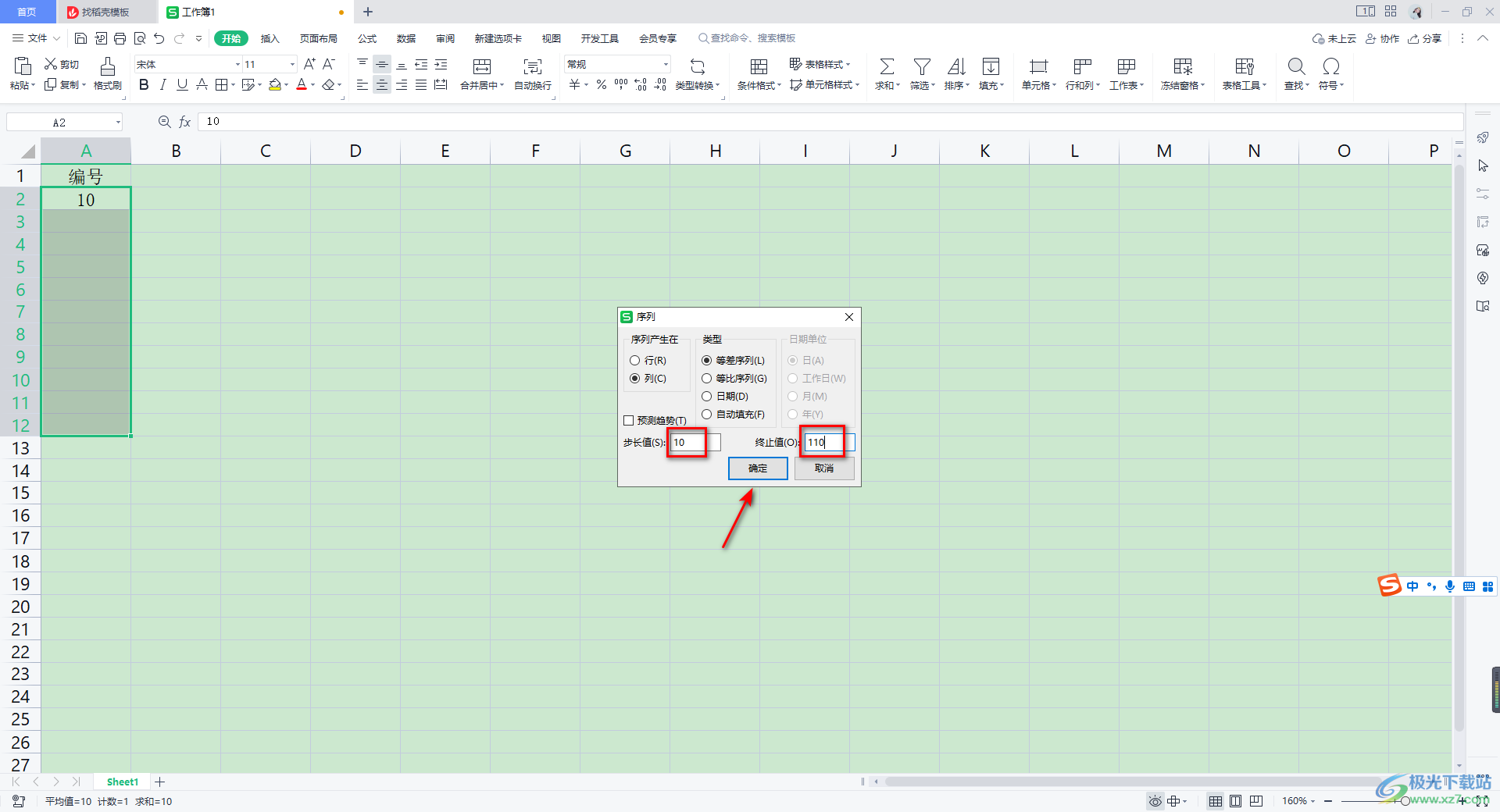Click the Cut (剪切) scissors icon
The width and height of the screenshot is (1500, 812).
click(51, 64)
